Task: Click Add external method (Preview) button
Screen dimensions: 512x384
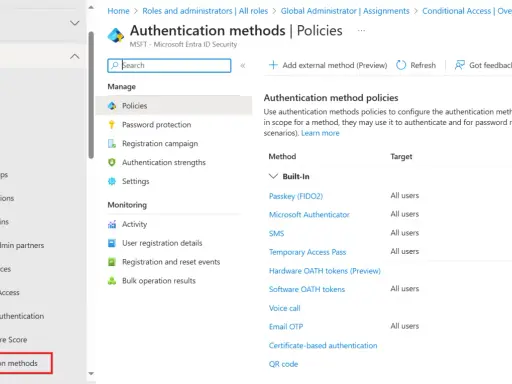Action: click(x=328, y=65)
